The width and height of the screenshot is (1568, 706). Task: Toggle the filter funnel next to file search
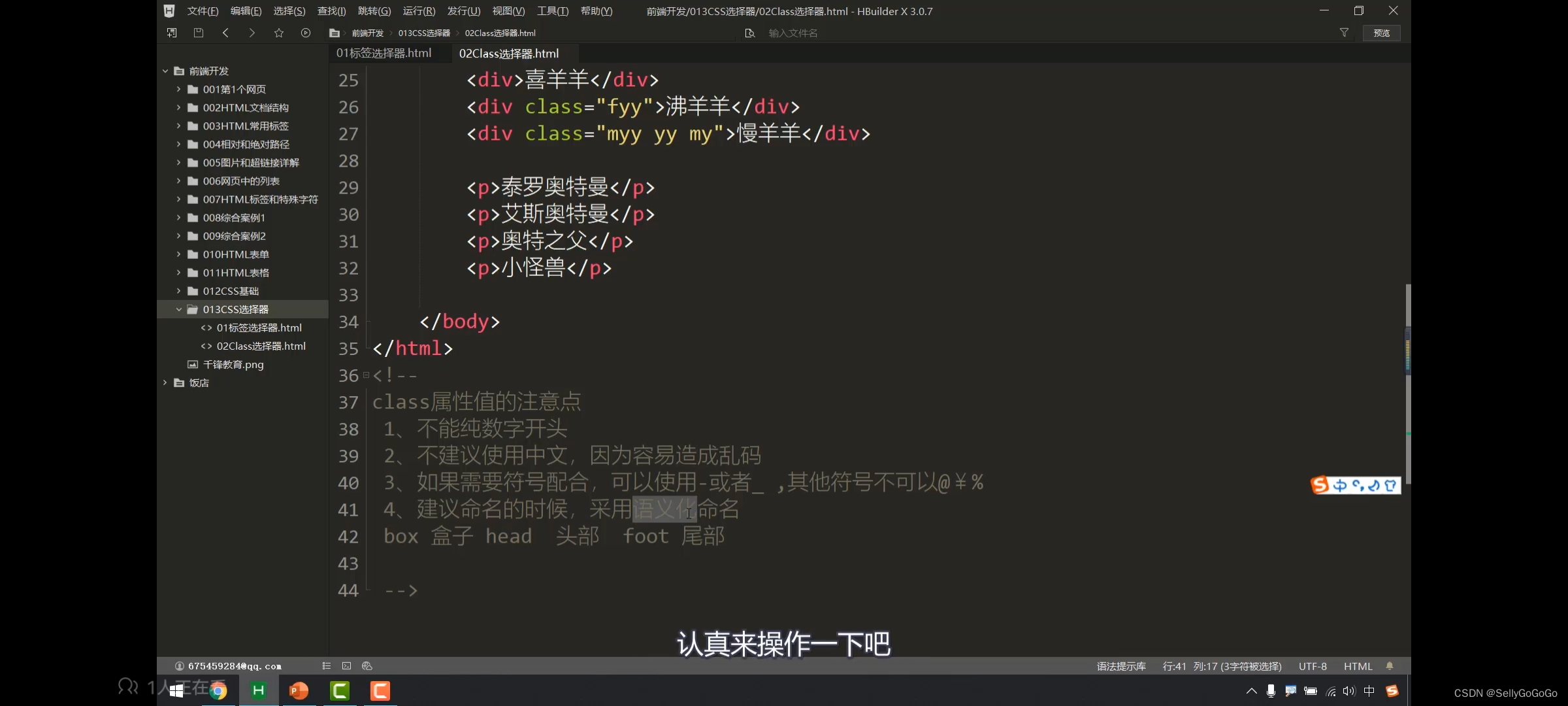(x=1344, y=33)
